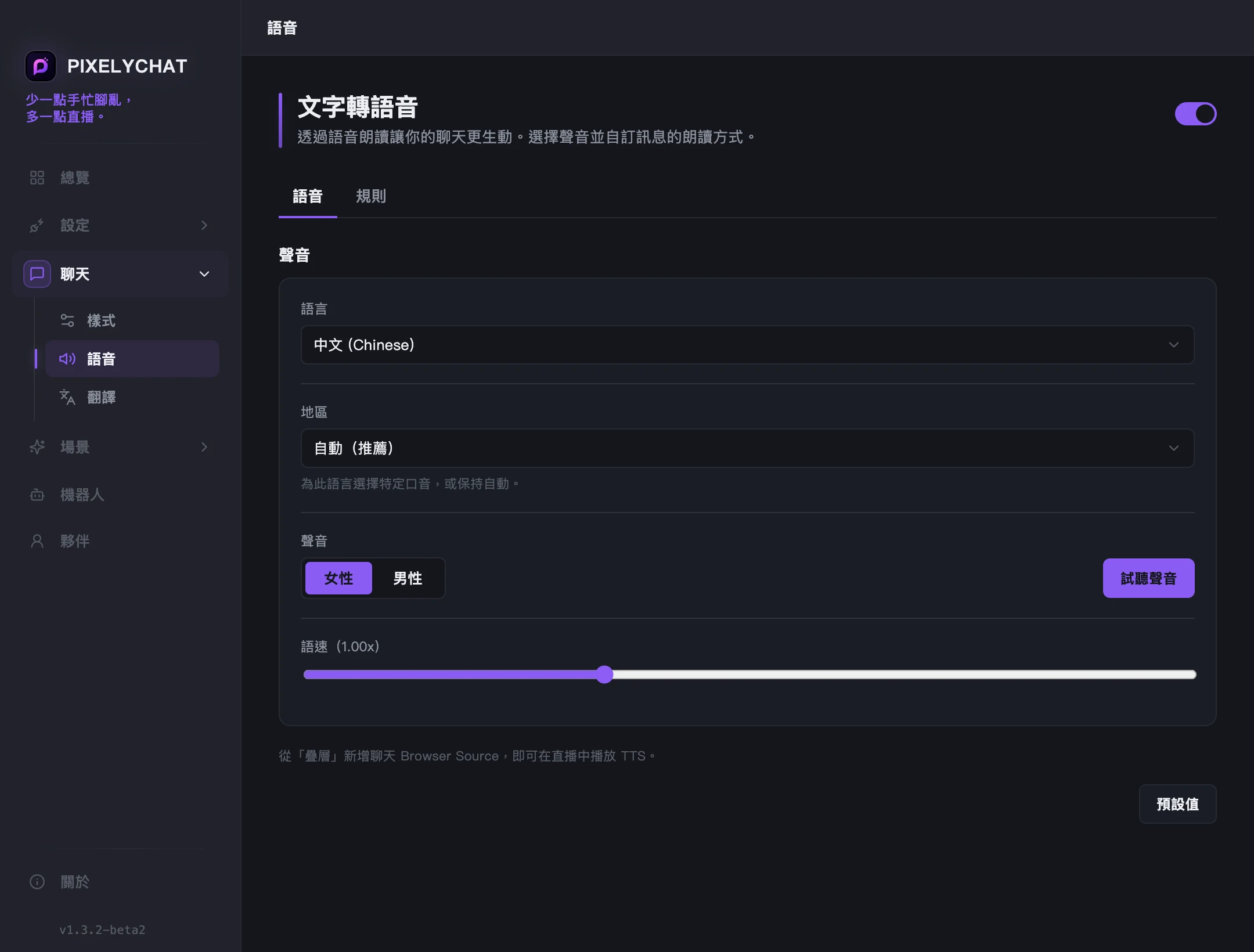Click the speech rate slider handle
The height and width of the screenshot is (952, 1254).
point(604,675)
